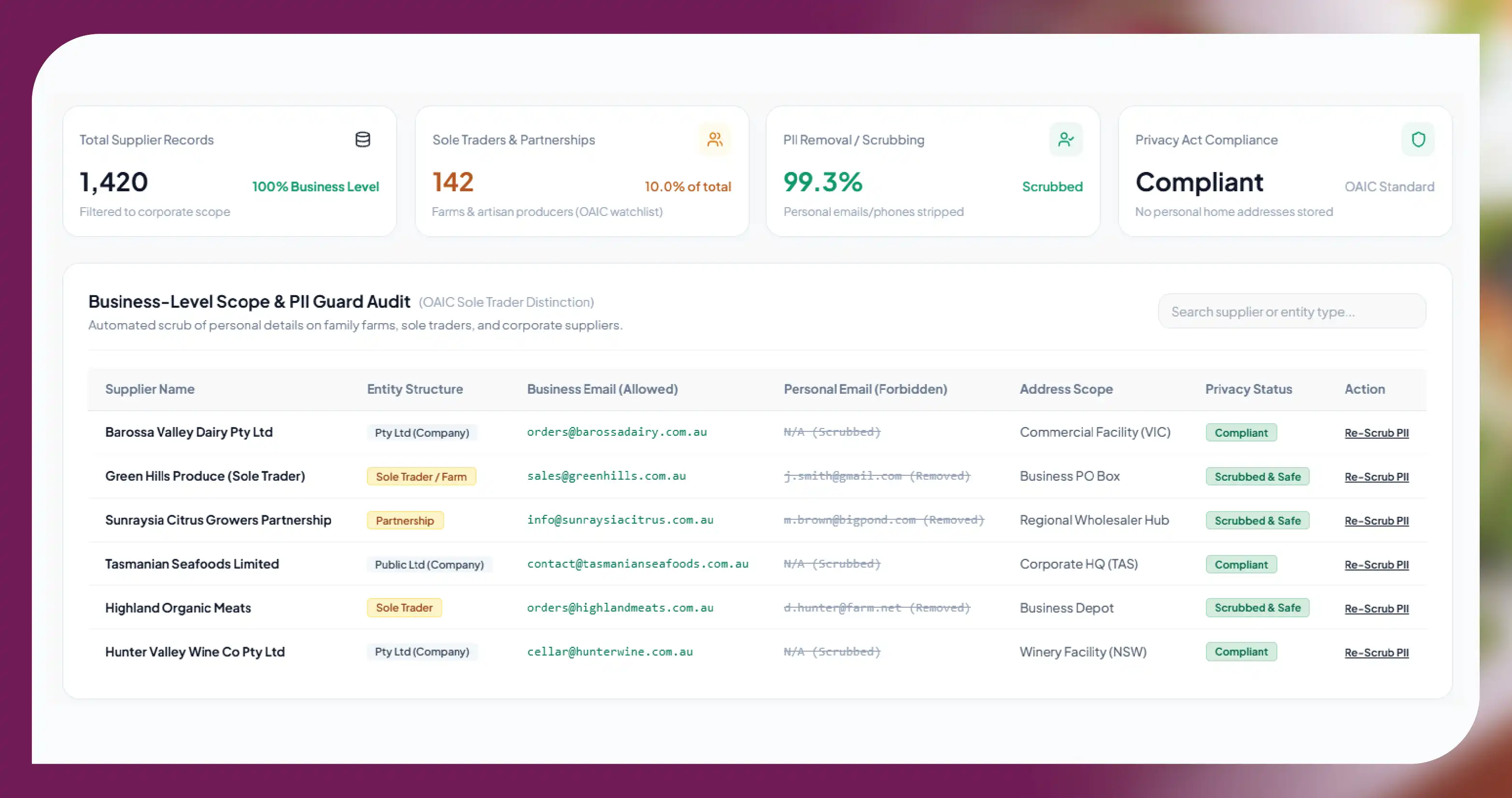Select the Personal Email (Forbidden) column header
Image resolution: width=1512 pixels, height=798 pixels.
(865, 389)
